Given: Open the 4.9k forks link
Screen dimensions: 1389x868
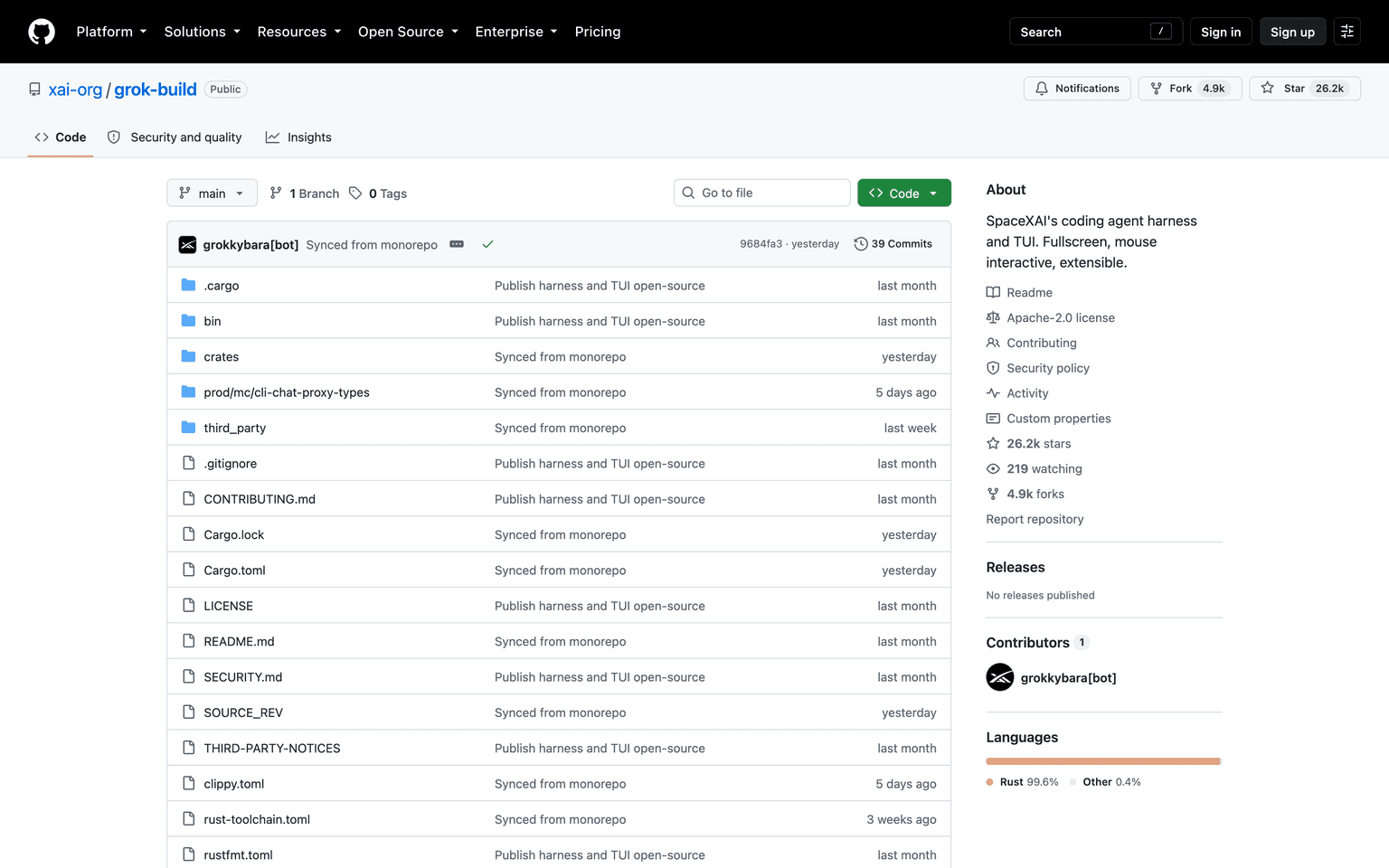Looking at the screenshot, I should click(x=1025, y=495).
